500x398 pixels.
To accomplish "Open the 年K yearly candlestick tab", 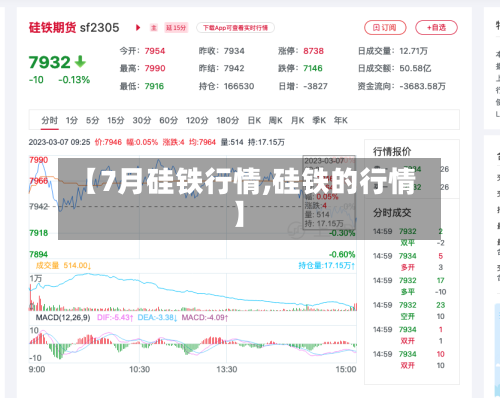I will click(341, 120).
